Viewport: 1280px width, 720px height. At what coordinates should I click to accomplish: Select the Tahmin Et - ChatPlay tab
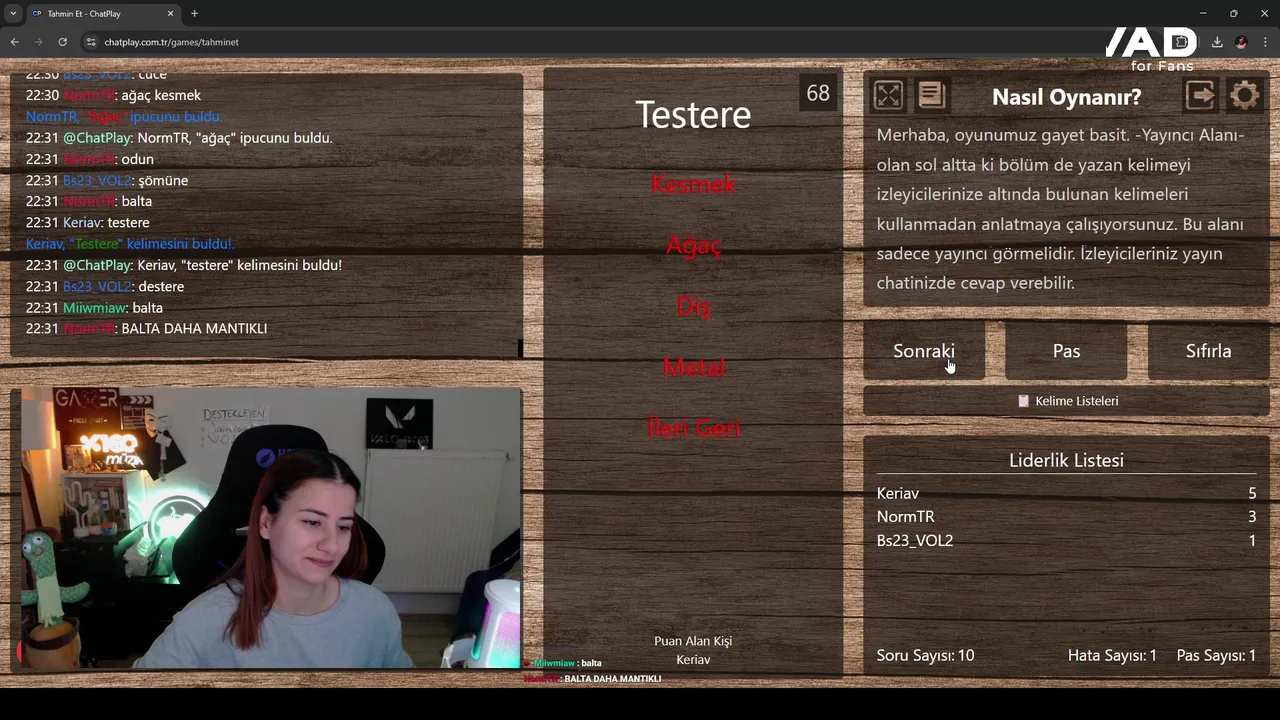click(x=102, y=13)
